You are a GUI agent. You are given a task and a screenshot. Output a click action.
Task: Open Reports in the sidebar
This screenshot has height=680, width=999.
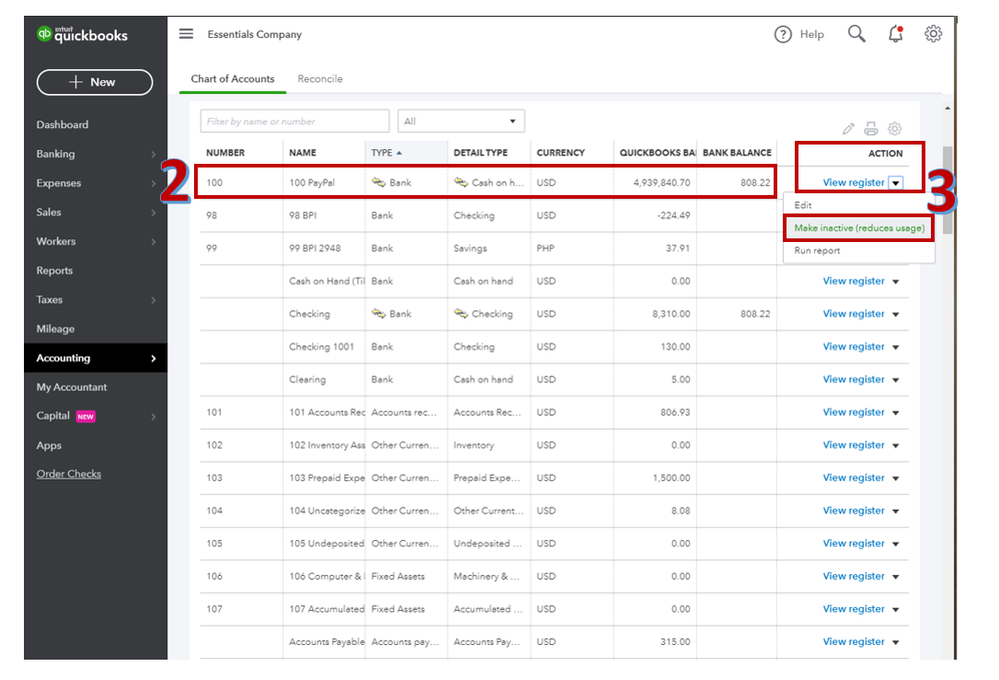click(55, 271)
